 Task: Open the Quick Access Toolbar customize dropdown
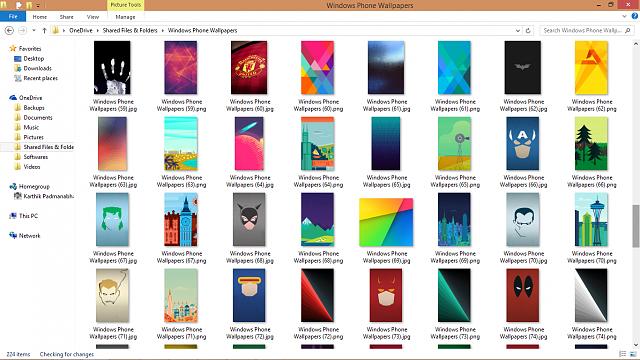click(x=38, y=6)
